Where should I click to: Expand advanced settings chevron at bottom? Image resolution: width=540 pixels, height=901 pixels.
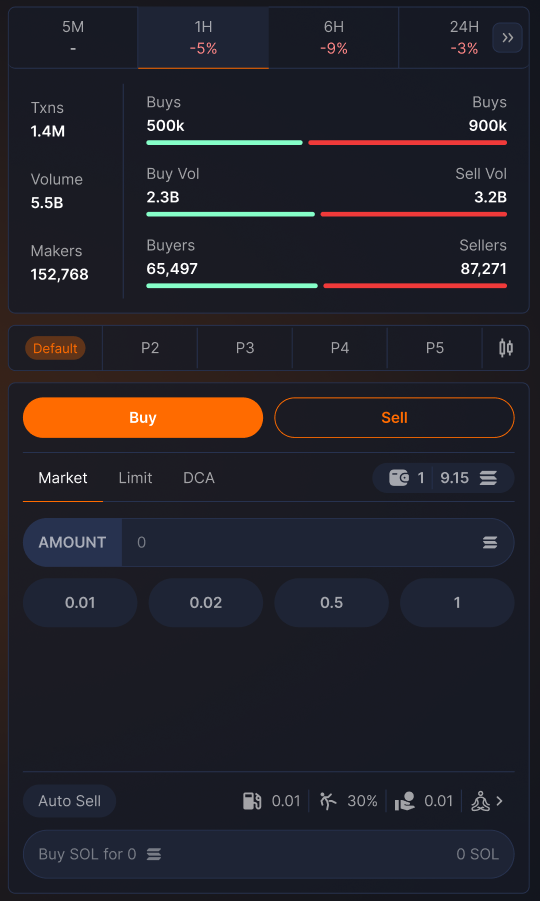pos(499,801)
